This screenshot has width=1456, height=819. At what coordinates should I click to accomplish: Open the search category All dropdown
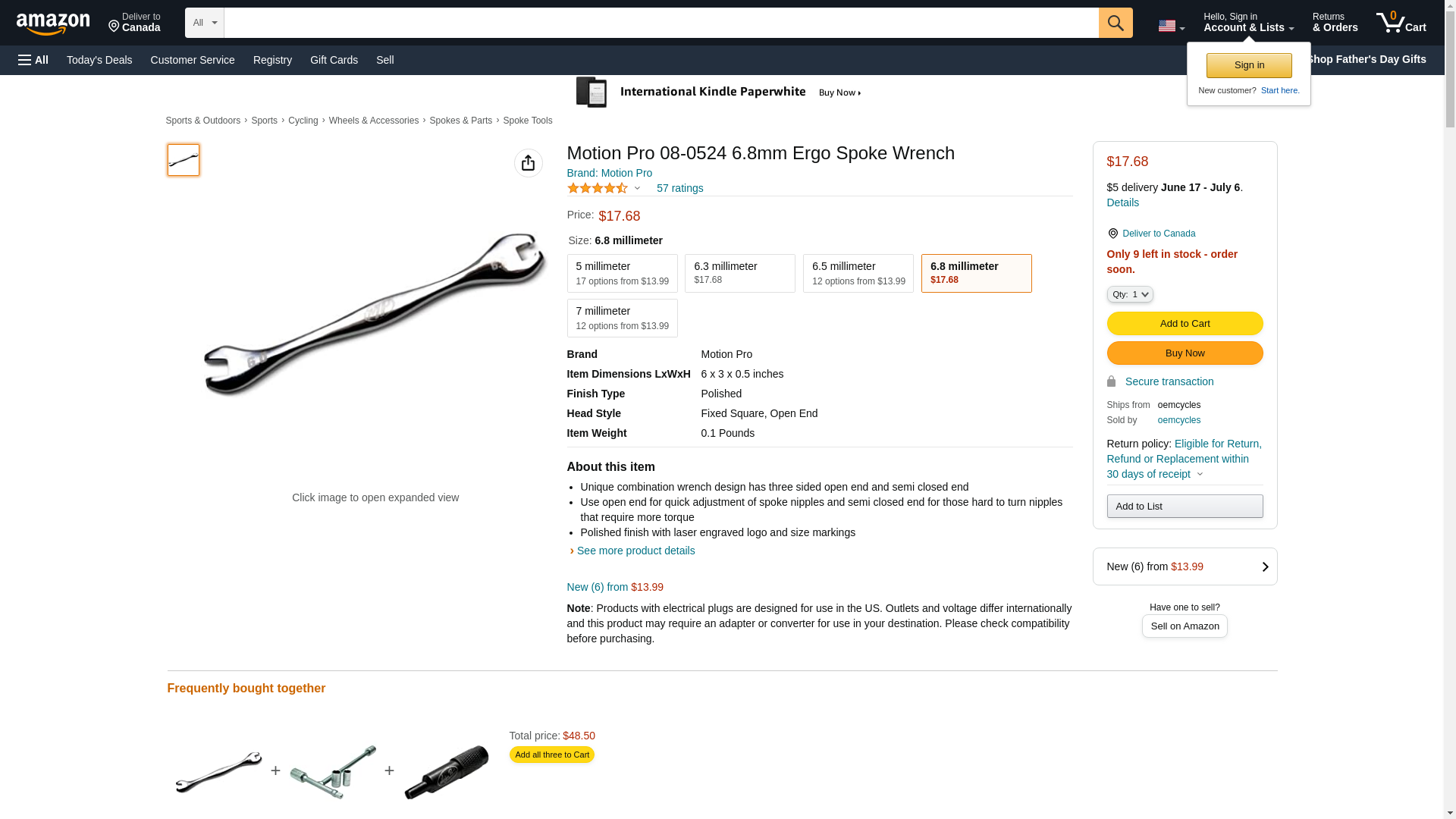pyautogui.click(x=204, y=23)
